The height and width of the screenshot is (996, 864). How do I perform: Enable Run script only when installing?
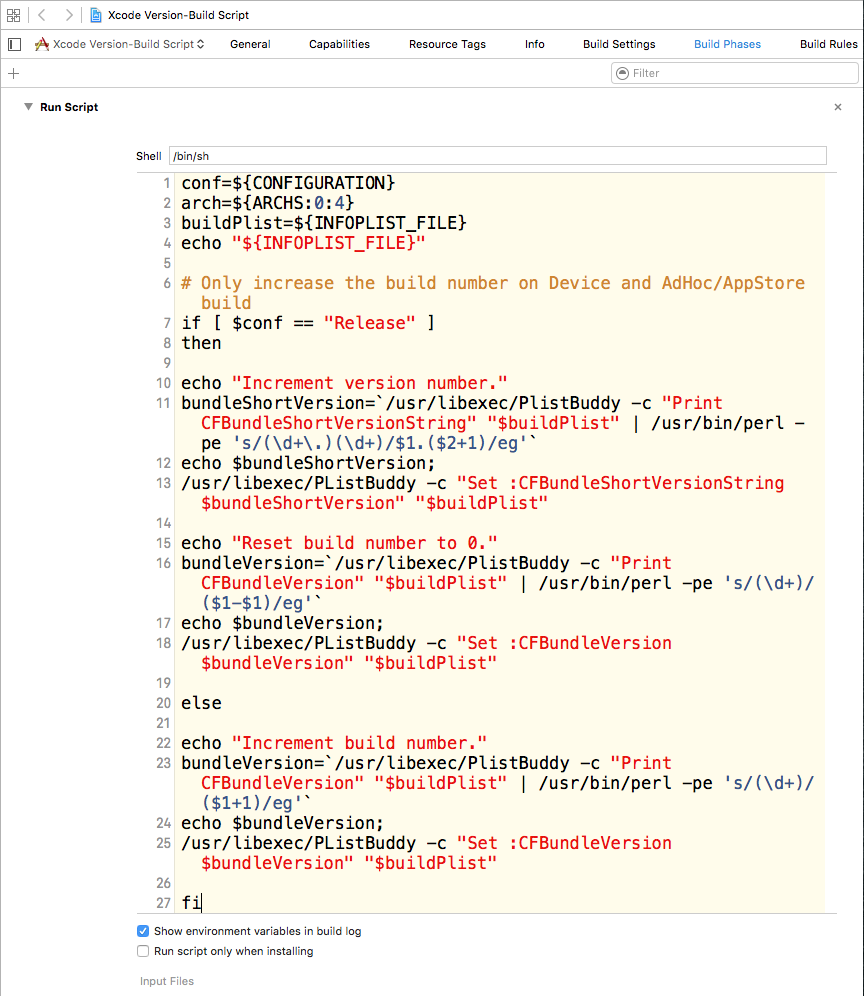143,951
